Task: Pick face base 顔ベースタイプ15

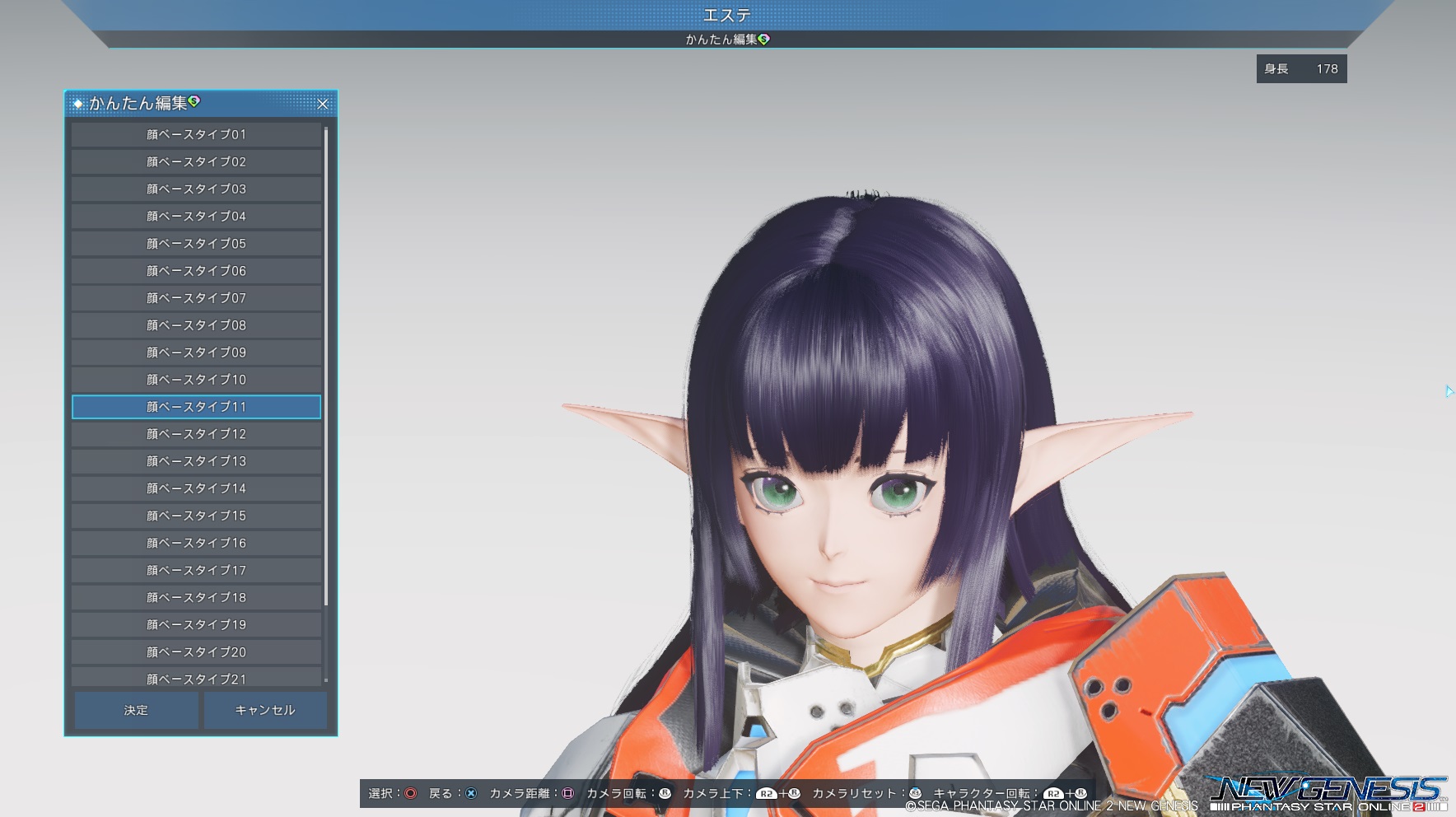Action: point(196,515)
